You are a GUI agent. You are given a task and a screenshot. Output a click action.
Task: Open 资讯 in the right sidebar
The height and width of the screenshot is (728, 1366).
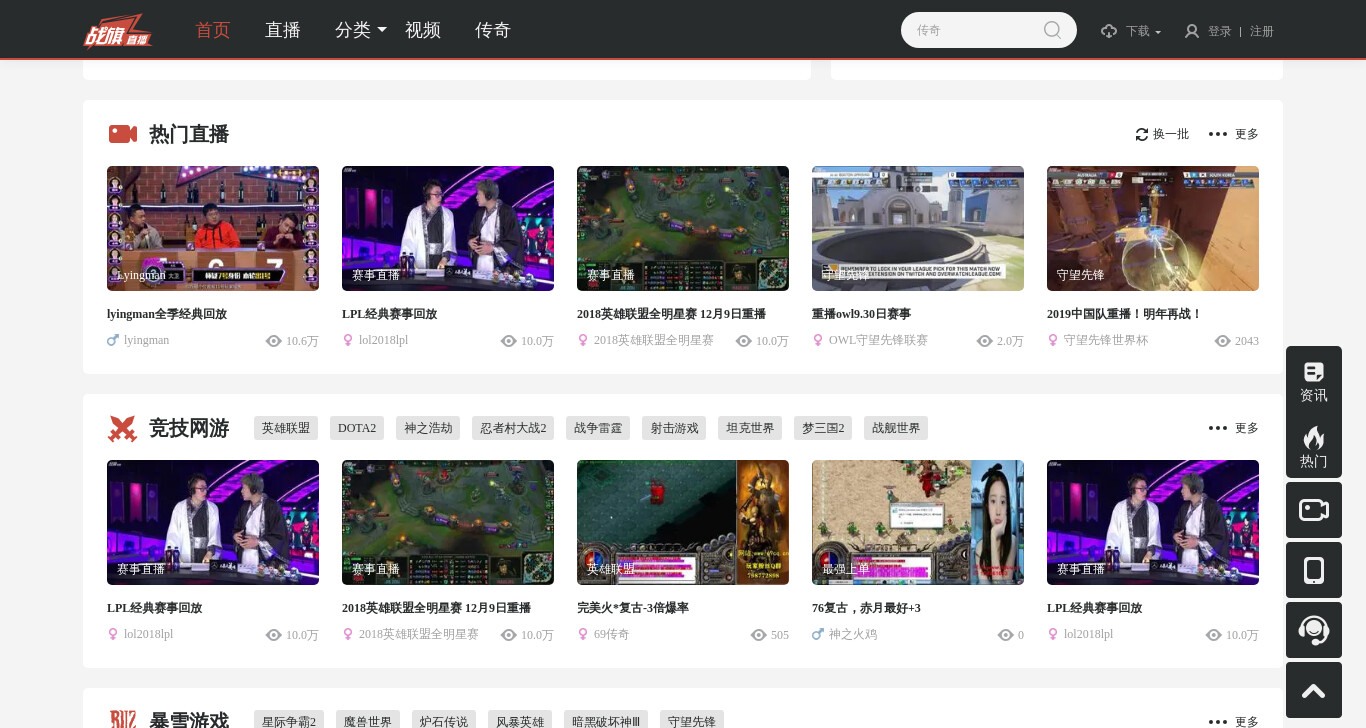click(x=1314, y=382)
